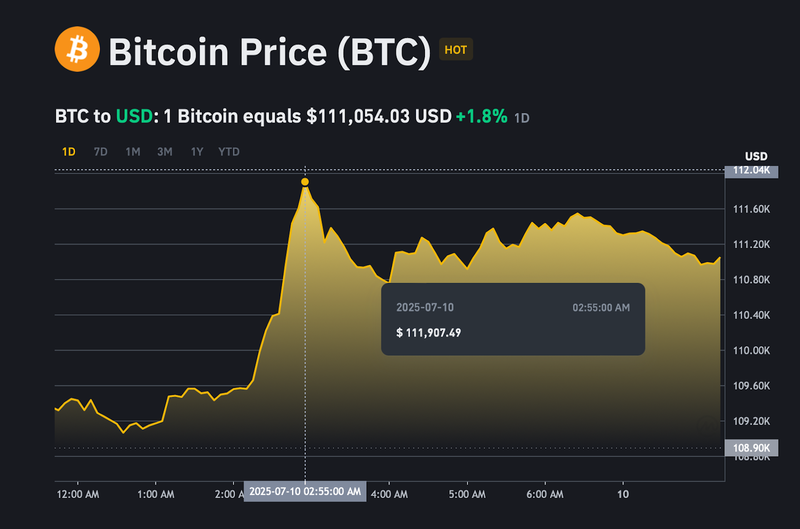Select the 3M chart range
The width and height of the screenshot is (800, 529).
pos(165,152)
